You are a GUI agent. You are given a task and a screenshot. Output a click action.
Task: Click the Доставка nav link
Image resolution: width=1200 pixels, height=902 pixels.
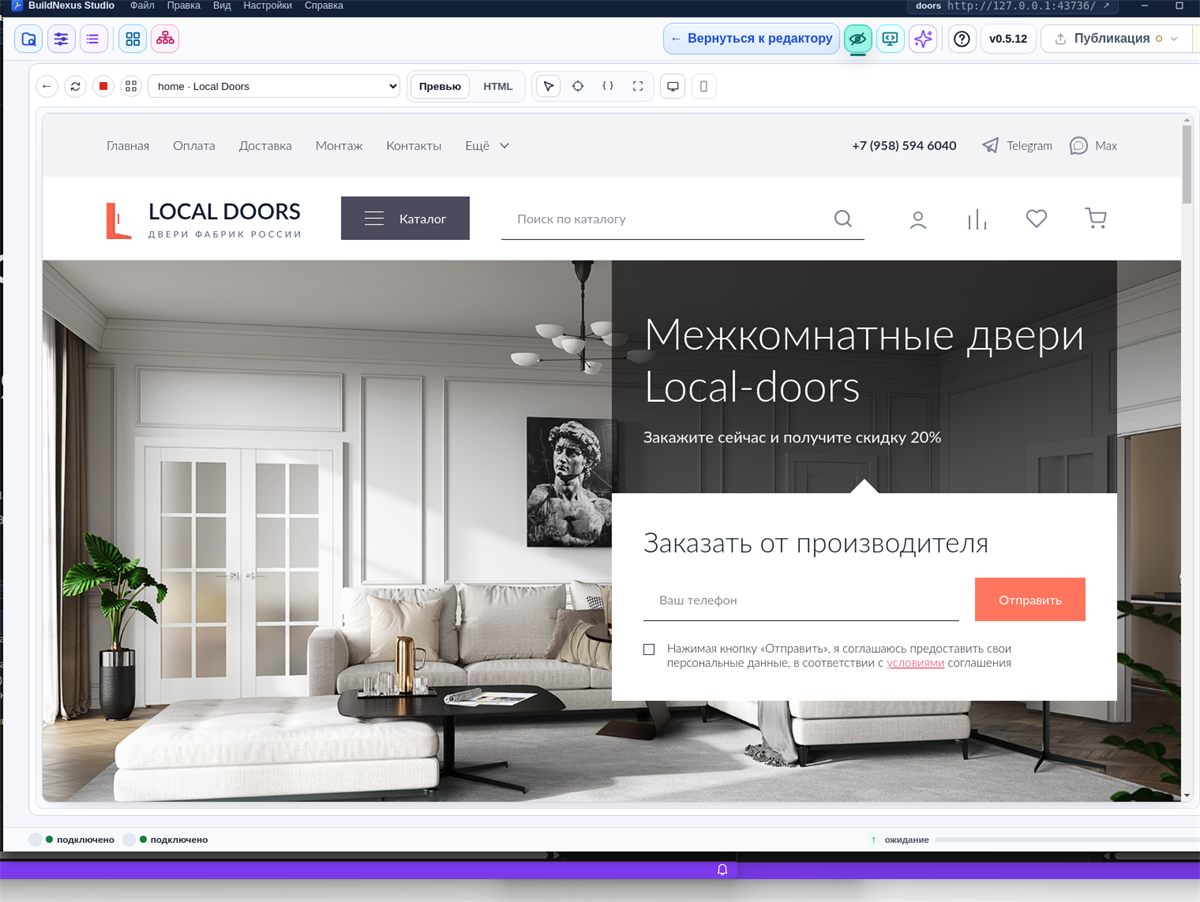click(265, 146)
